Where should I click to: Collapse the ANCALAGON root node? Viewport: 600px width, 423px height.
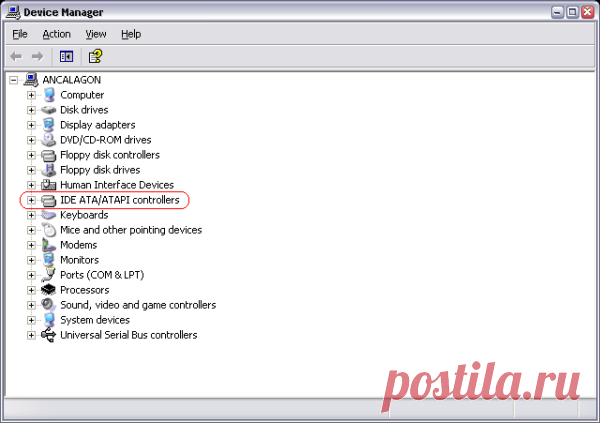coord(14,80)
